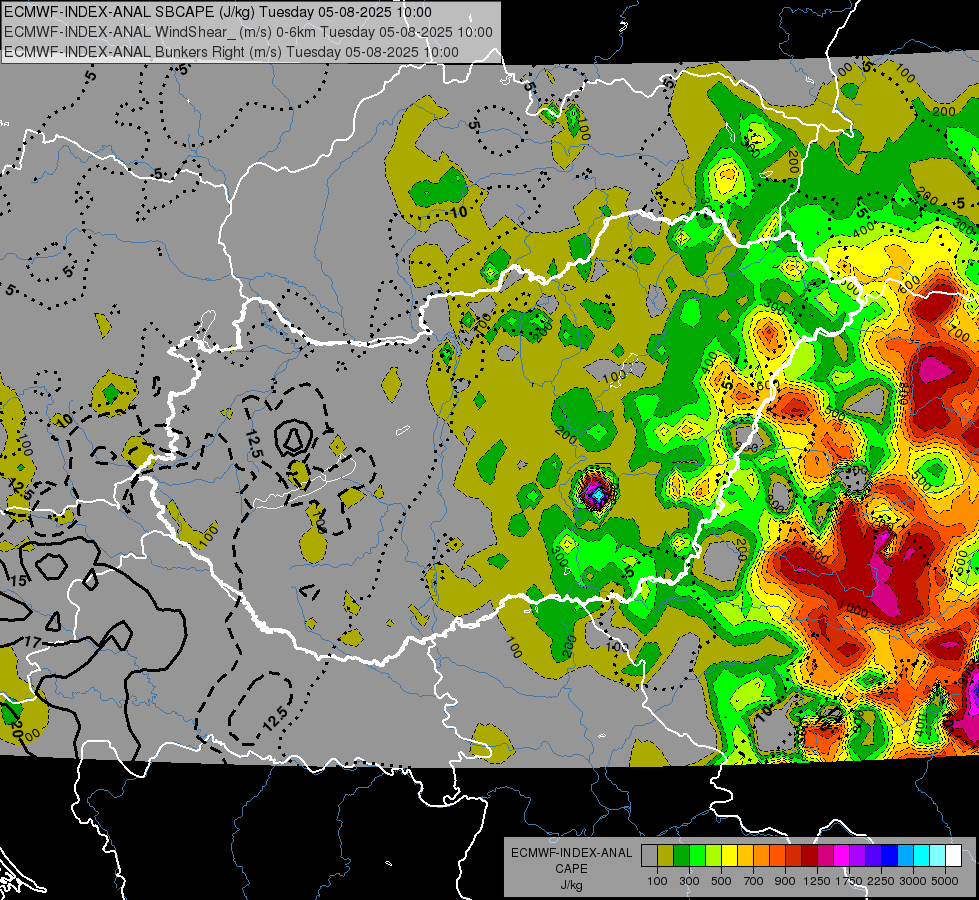
Task: Select the gray legend swatch below 100
Action: click(x=649, y=856)
